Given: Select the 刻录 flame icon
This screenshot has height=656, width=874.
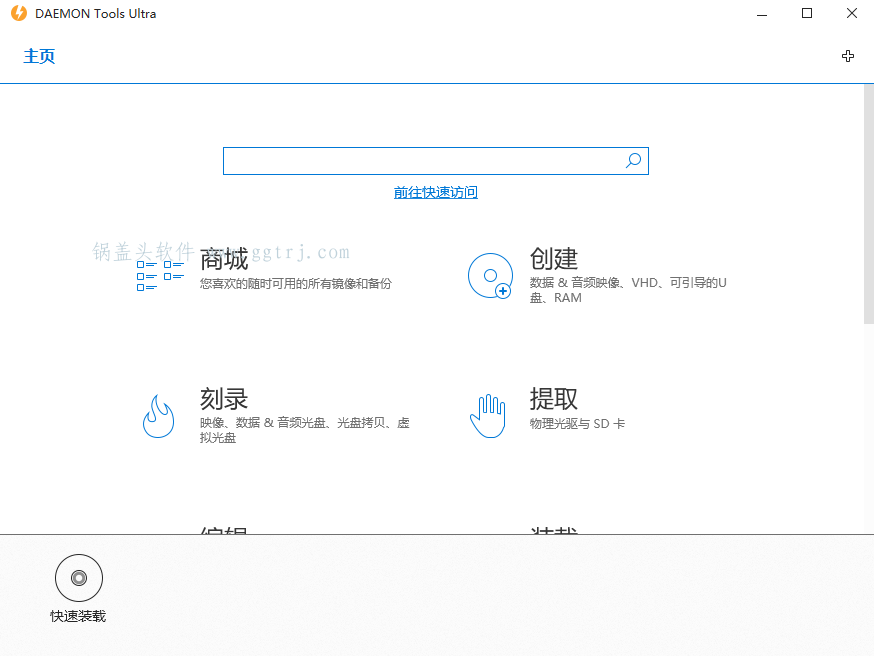Looking at the screenshot, I should coord(158,415).
